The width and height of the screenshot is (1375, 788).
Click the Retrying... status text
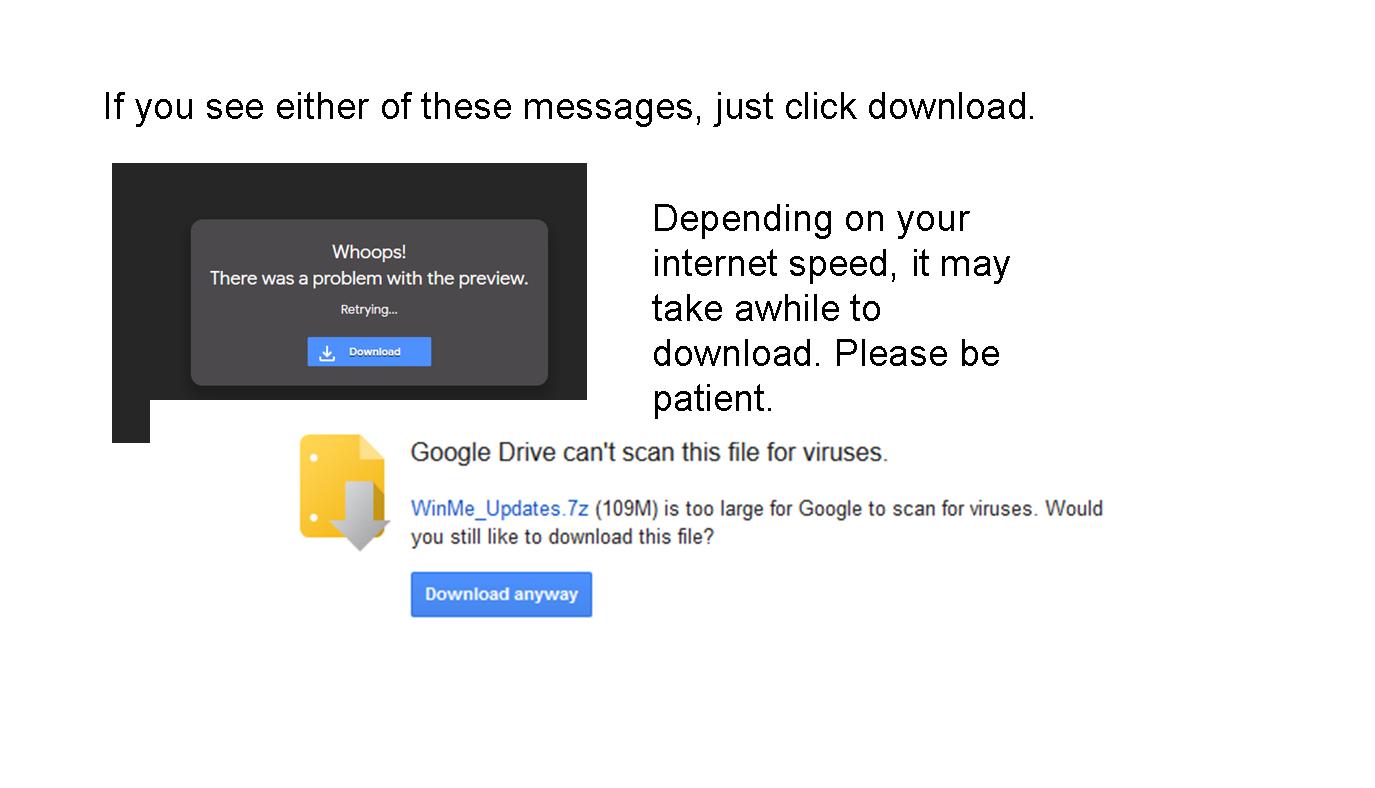pyautogui.click(x=369, y=310)
